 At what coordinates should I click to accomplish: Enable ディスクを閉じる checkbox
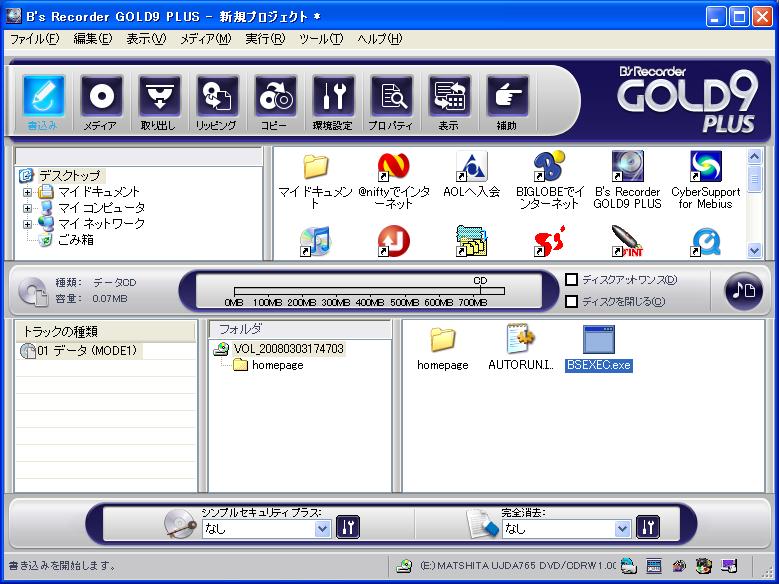tap(572, 301)
